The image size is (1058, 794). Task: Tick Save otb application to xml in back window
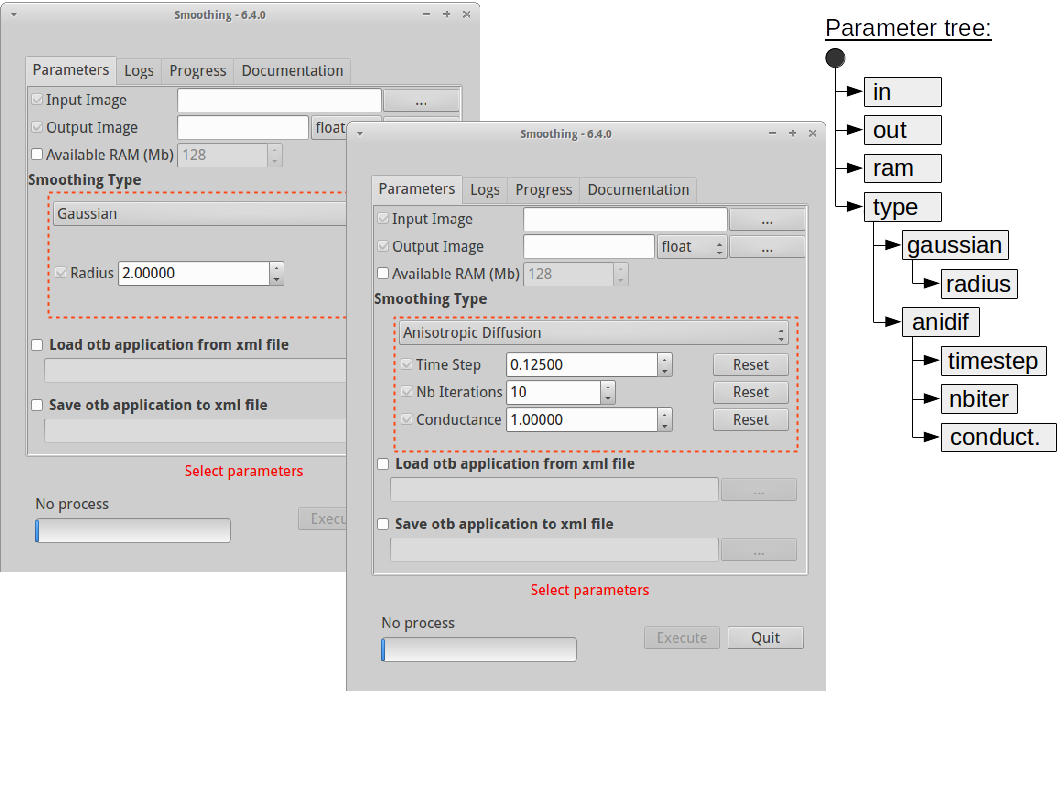[x=37, y=405]
